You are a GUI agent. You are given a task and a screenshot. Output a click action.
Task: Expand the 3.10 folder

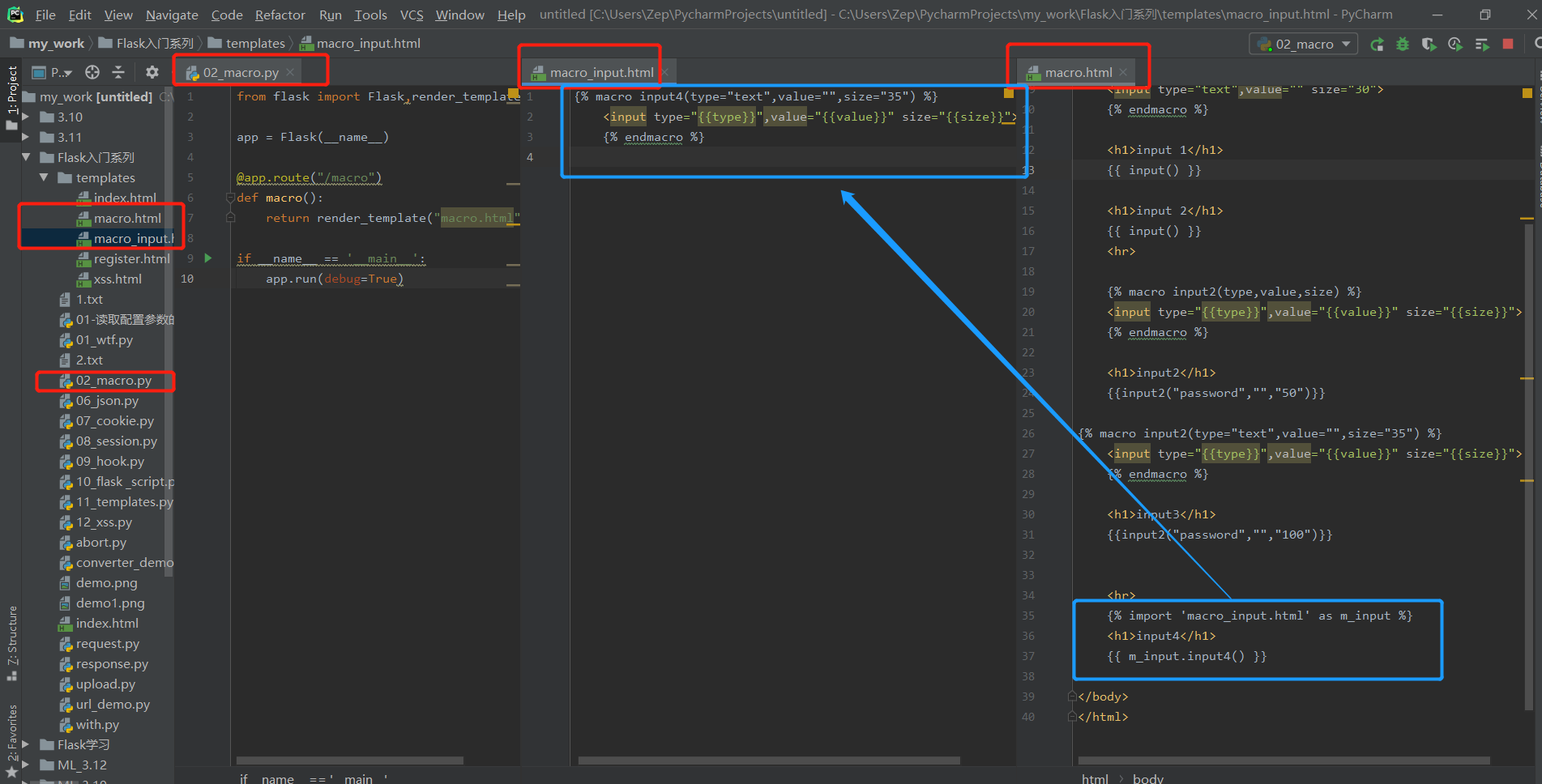click(x=26, y=117)
